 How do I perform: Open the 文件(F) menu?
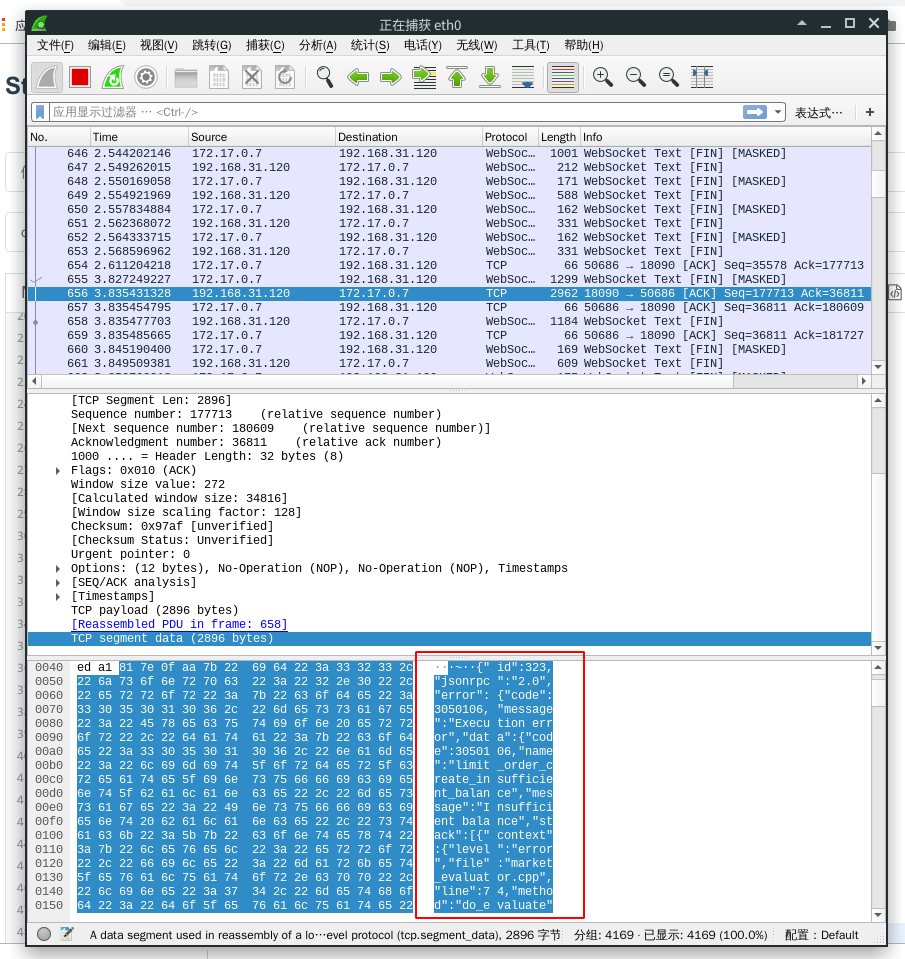(x=55, y=45)
